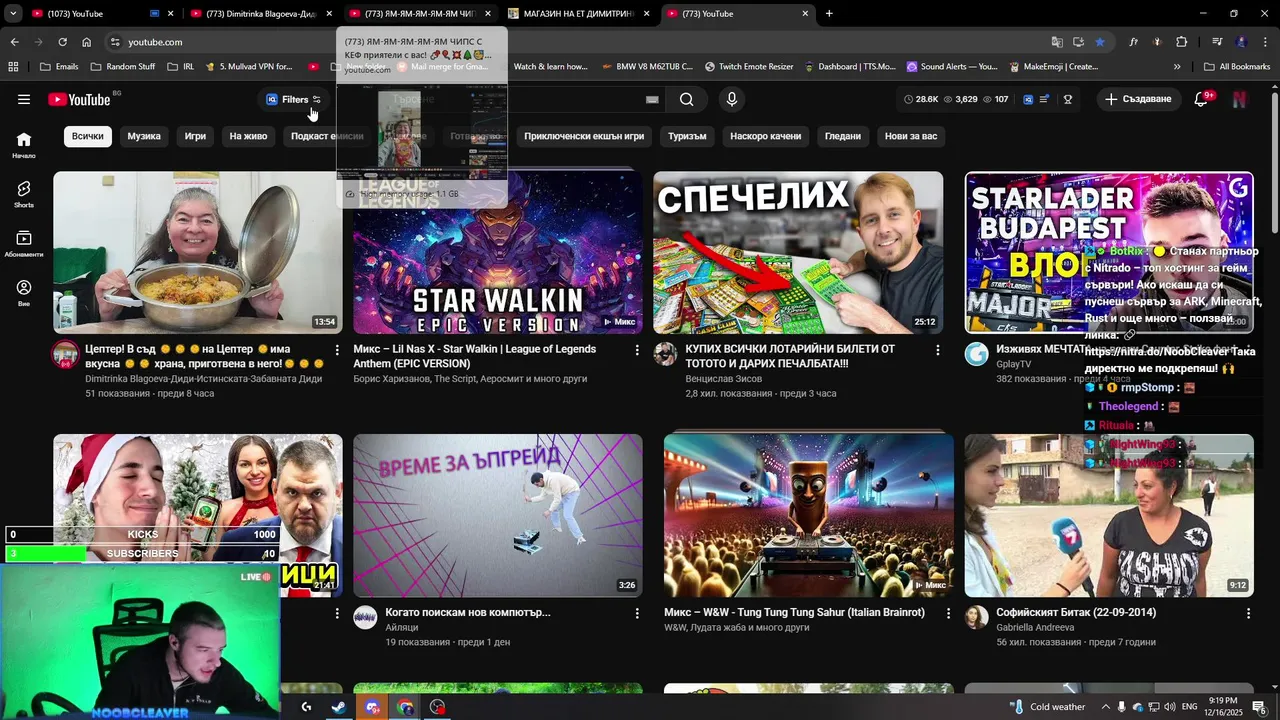Select Приключенски екшън игри chip
The image size is (1280, 720).
click(x=584, y=136)
